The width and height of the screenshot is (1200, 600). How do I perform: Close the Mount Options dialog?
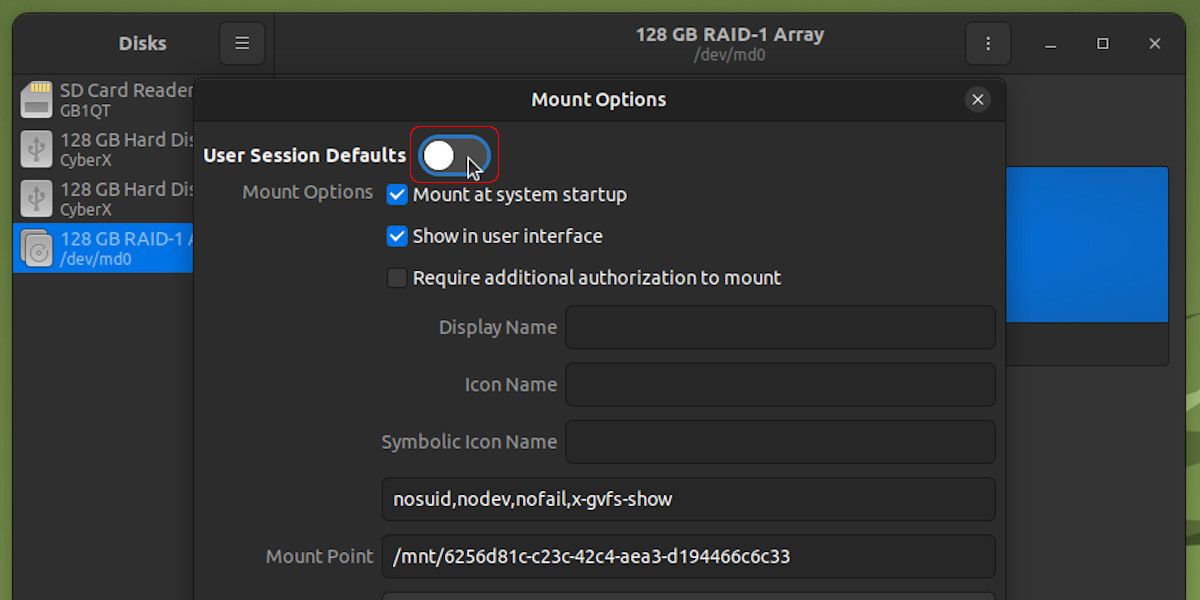(977, 99)
